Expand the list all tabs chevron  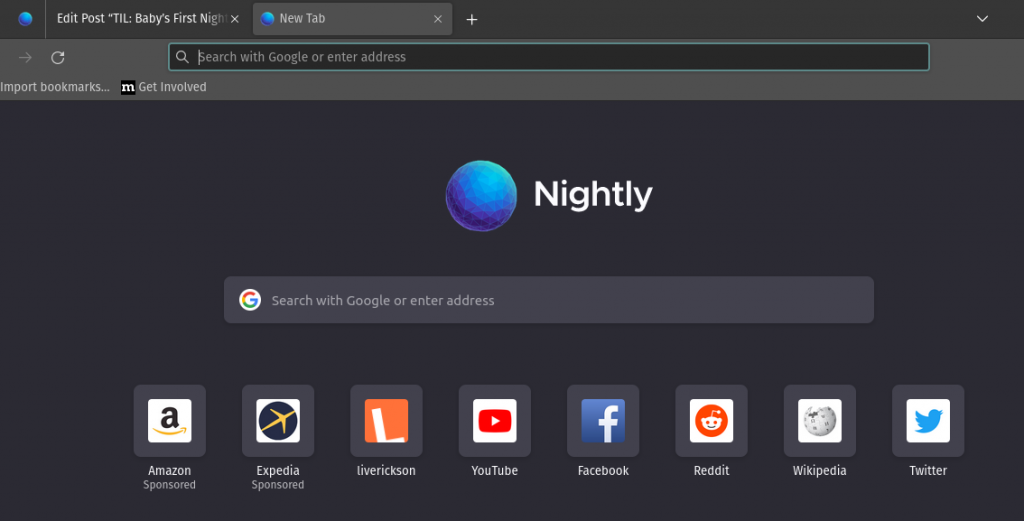pos(982,18)
